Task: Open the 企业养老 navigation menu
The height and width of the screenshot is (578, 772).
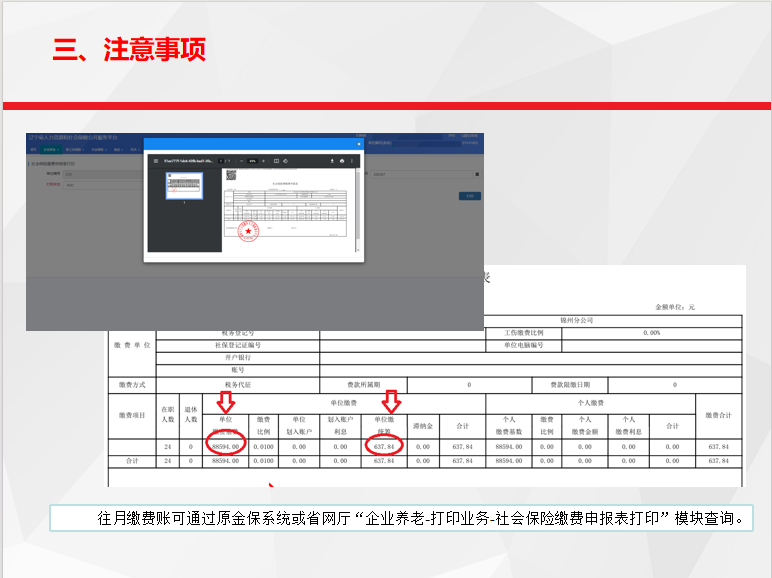Action: click(x=51, y=149)
